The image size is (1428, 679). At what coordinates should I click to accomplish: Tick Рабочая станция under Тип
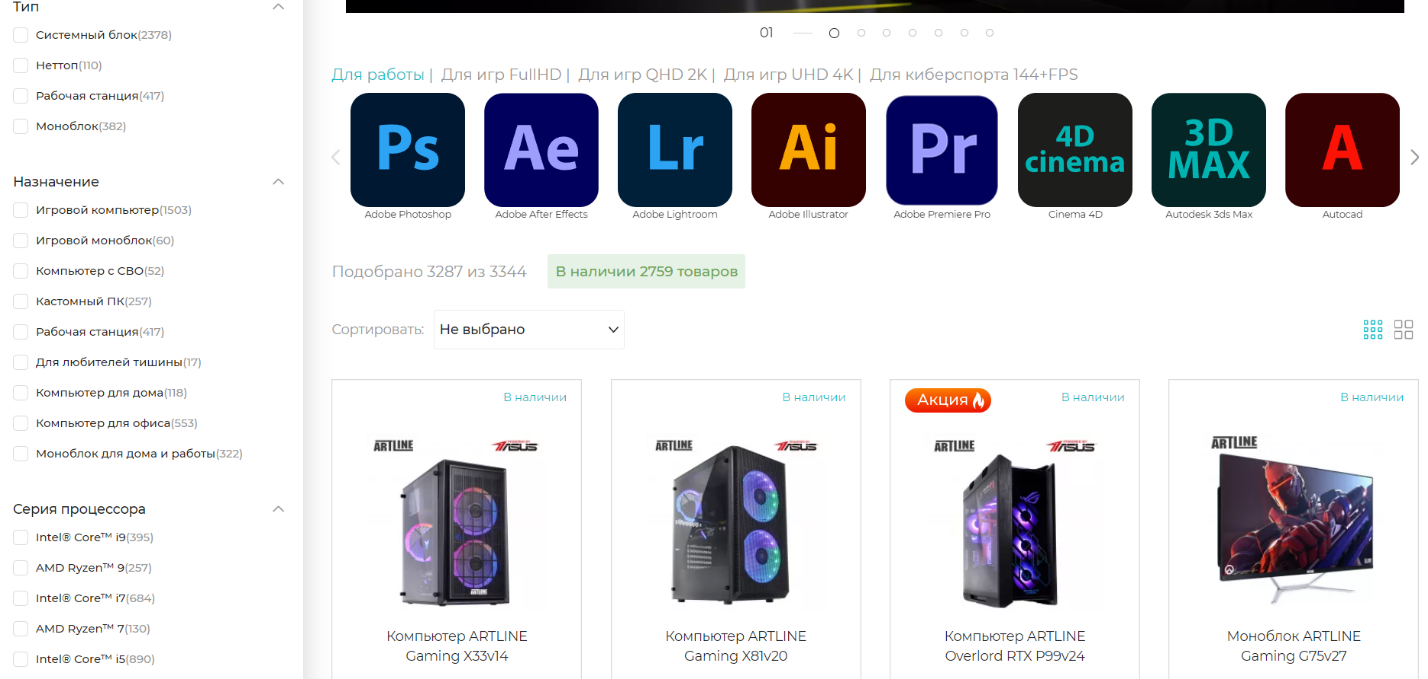20,96
